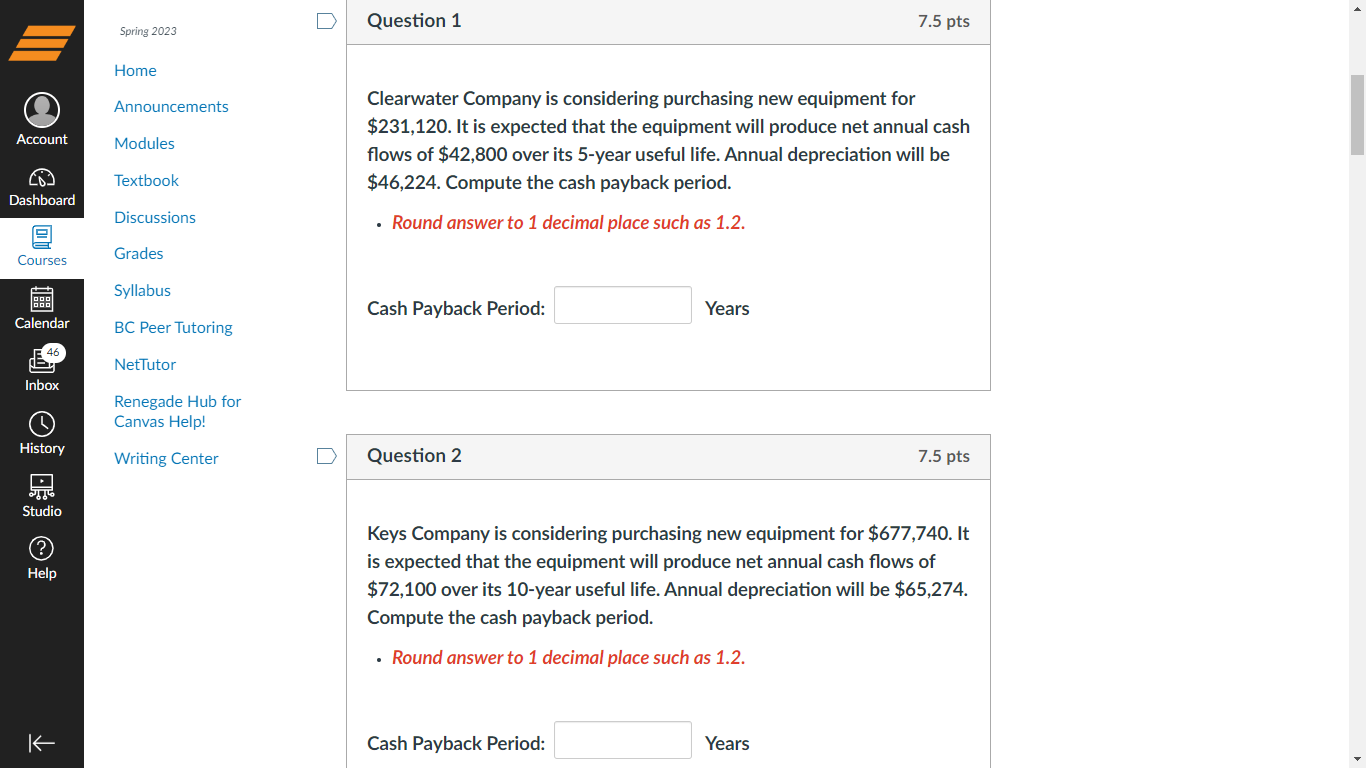Launch Canvas Studio icon
The height and width of the screenshot is (768, 1366).
[42, 489]
